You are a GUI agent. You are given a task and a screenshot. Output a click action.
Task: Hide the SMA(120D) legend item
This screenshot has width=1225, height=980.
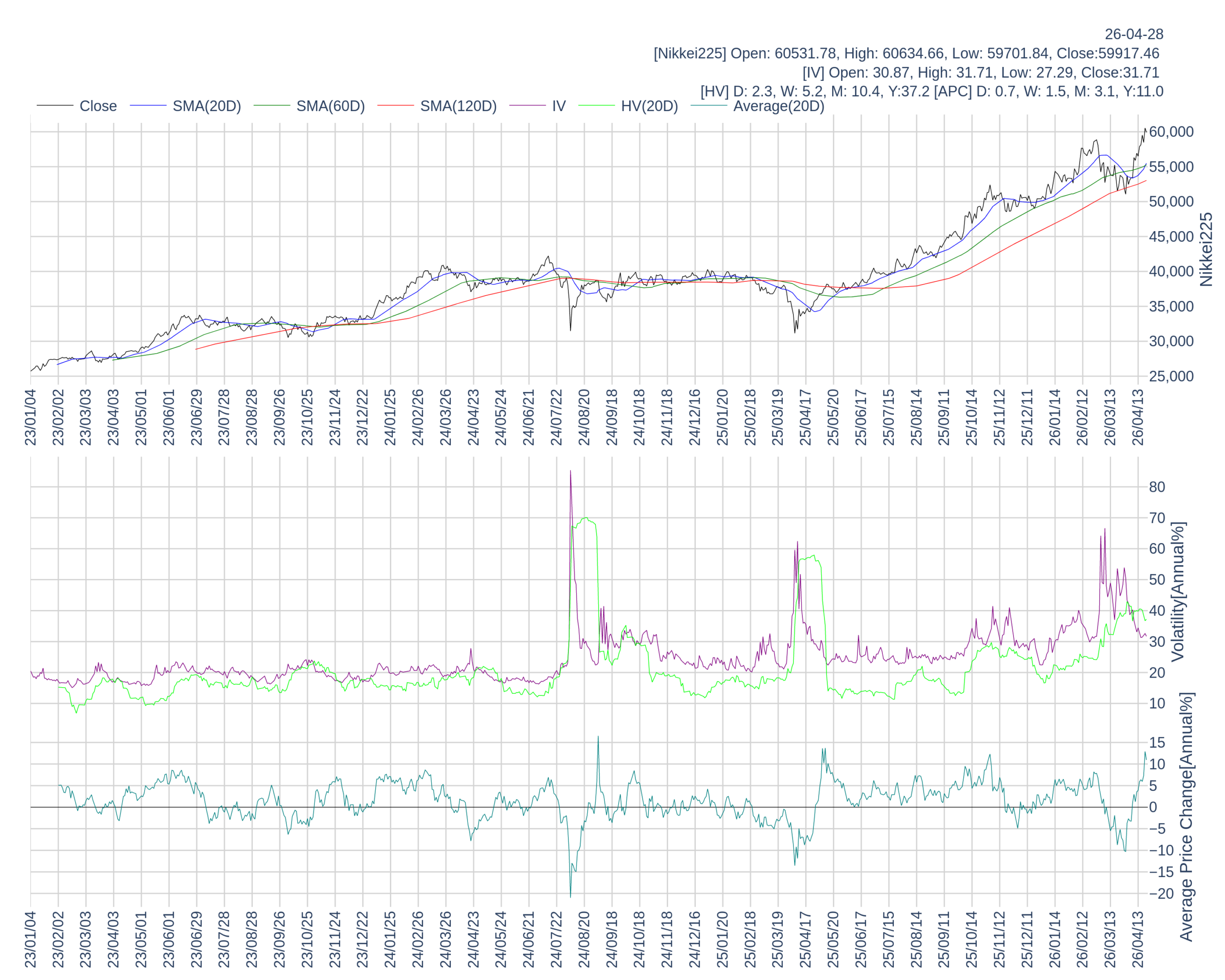[x=458, y=106]
